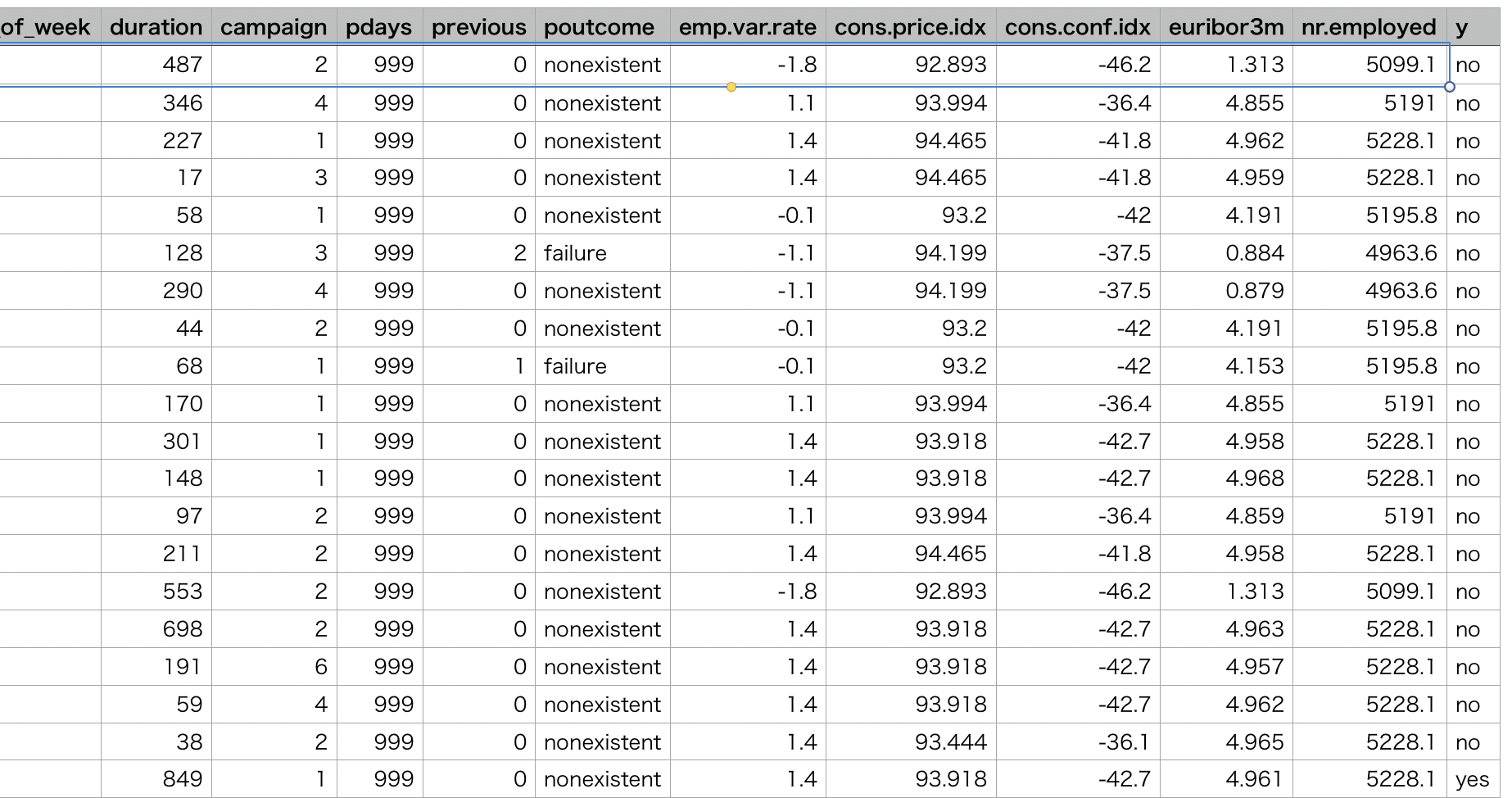Click duration cell with value 211
The width and height of the screenshot is (1512, 798).
156,554
